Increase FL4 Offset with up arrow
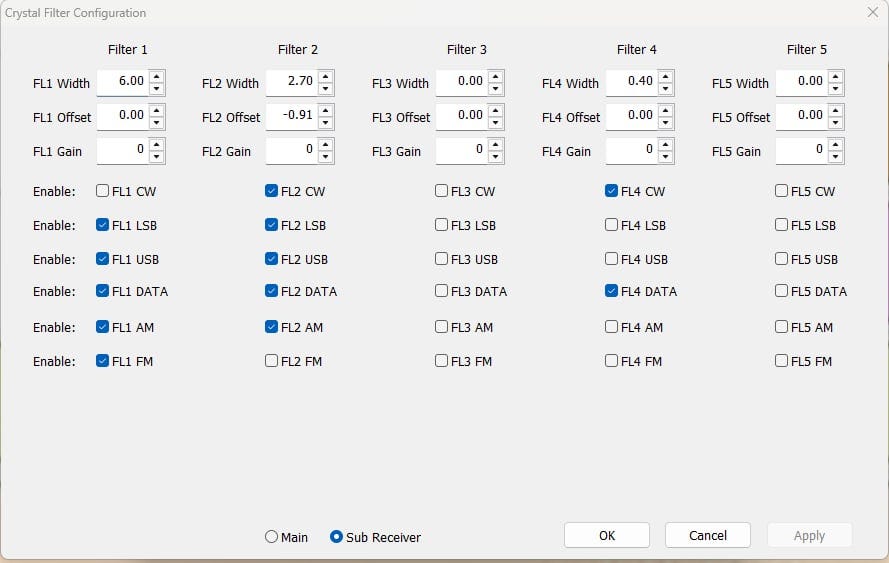889x563 pixels. 666,111
